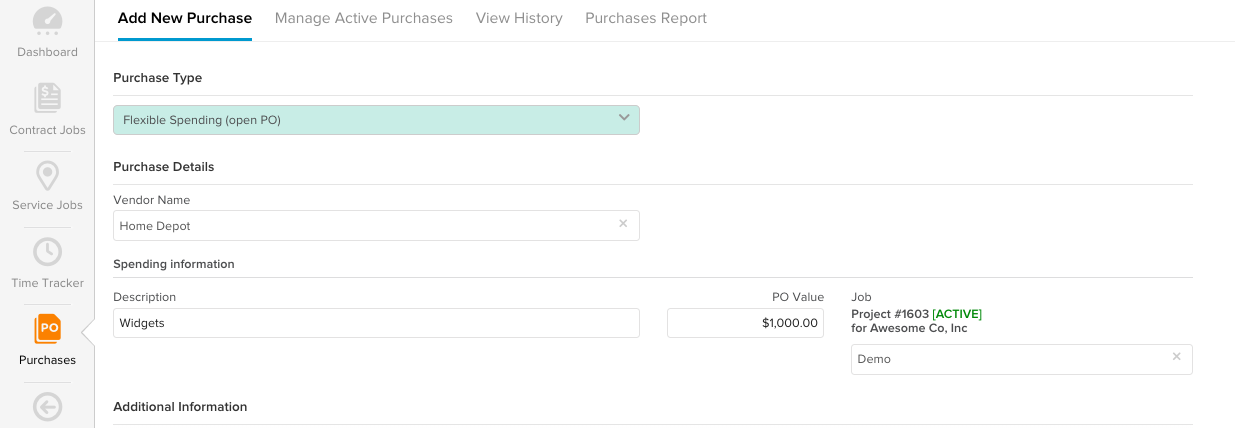The width and height of the screenshot is (1235, 428).
Task: Switch to View History tab
Action: click(519, 18)
